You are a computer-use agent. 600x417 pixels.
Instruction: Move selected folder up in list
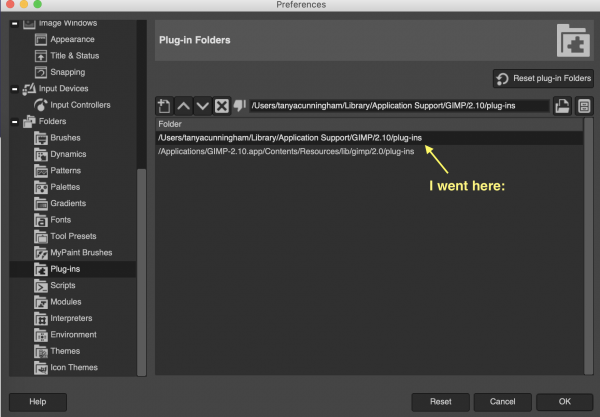[184, 106]
